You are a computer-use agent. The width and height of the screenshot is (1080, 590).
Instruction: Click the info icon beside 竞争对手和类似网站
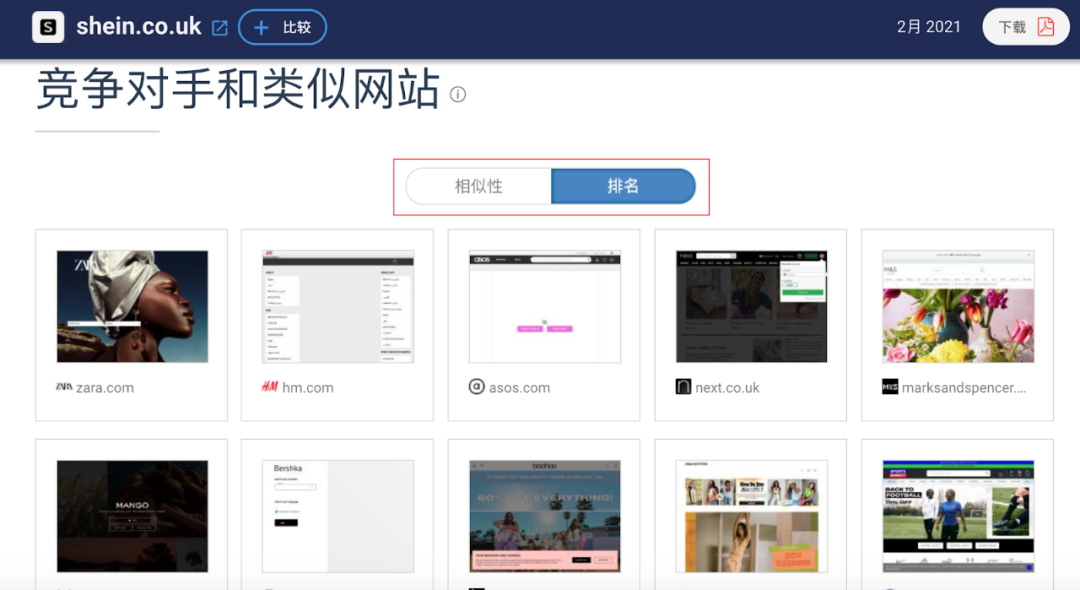[x=458, y=94]
